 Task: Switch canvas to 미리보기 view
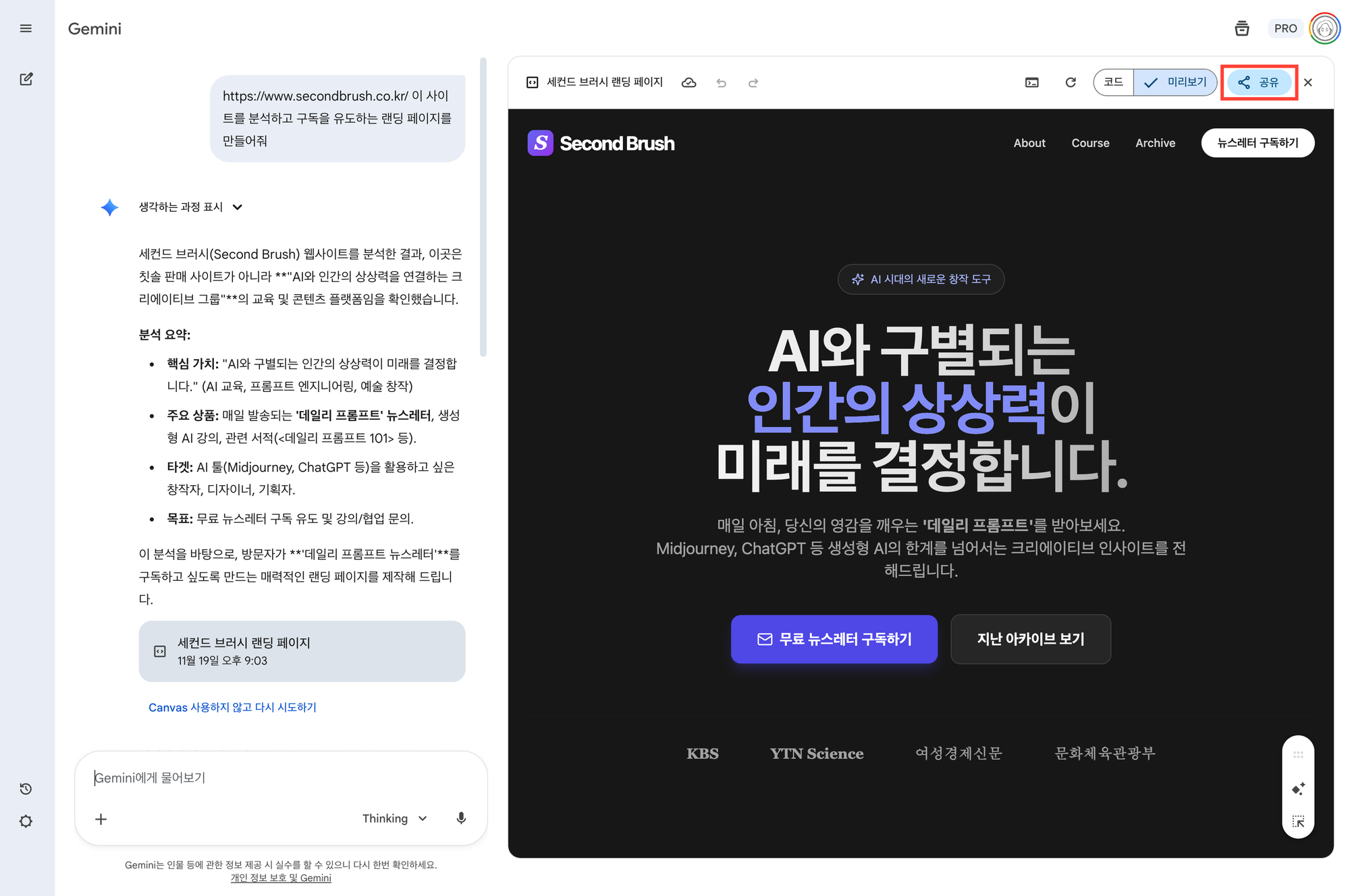coord(1175,82)
